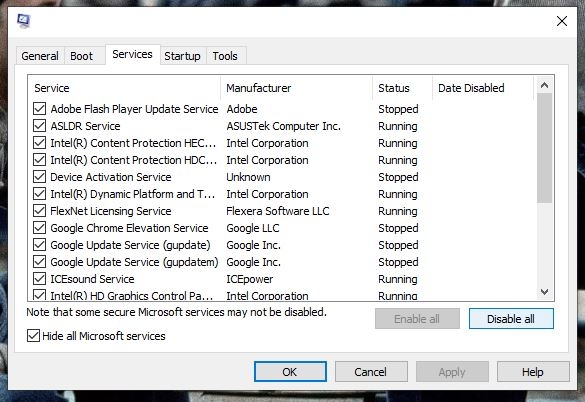The width and height of the screenshot is (585, 402).
Task: Select the Services tab
Action: pos(132,54)
